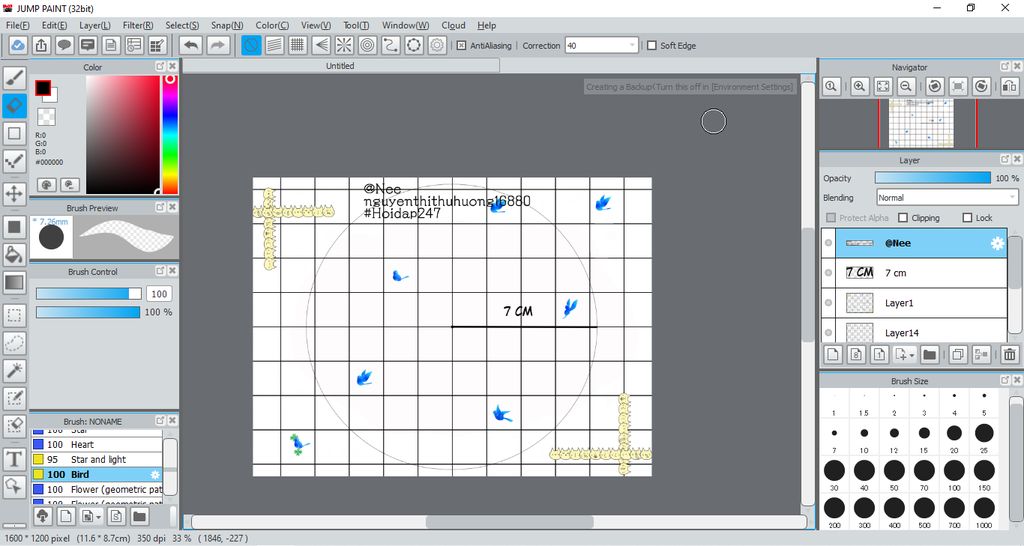Click the Navigator canvas thumbnail

(x=921, y=123)
